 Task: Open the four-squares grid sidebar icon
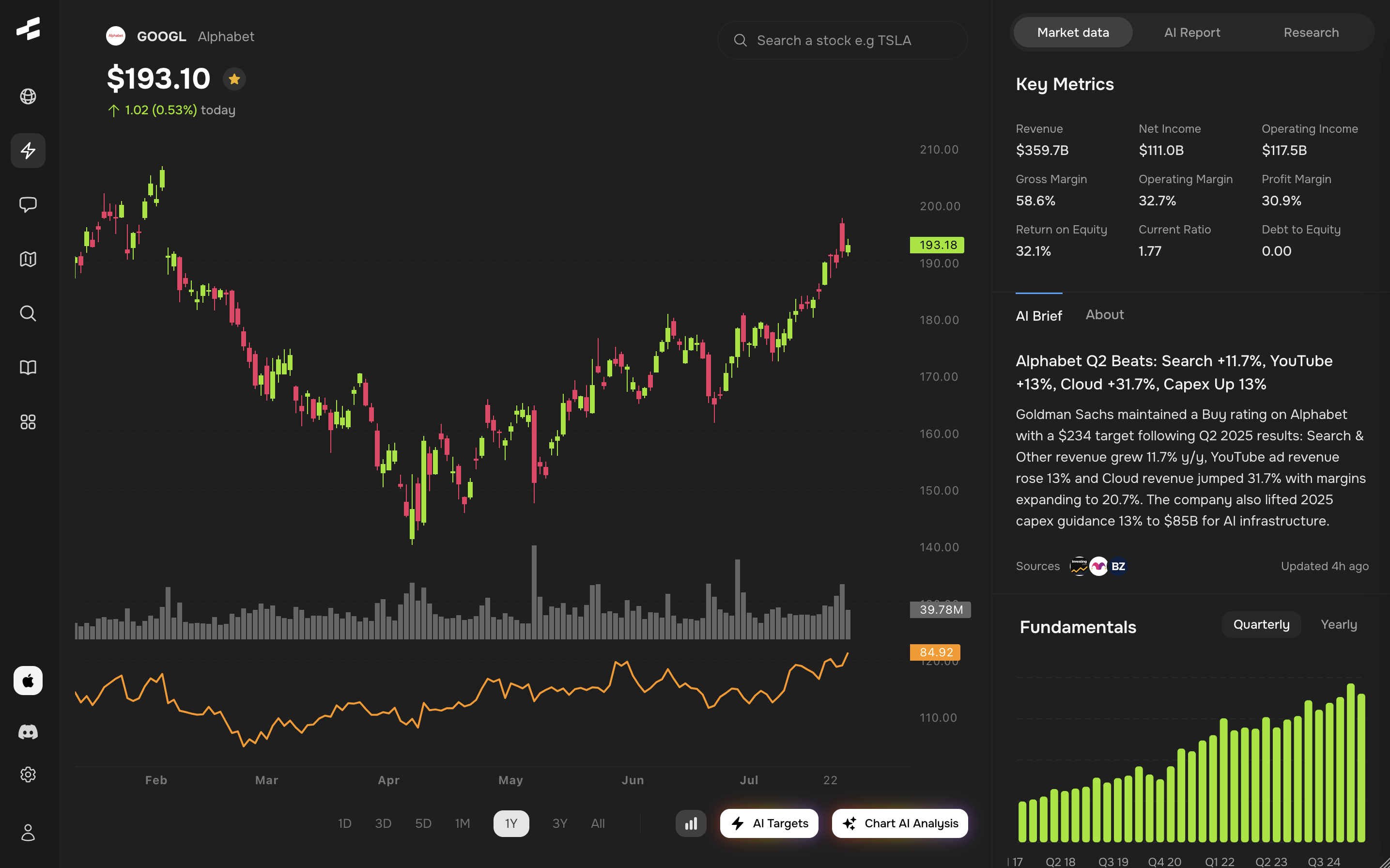coord(28,422)
